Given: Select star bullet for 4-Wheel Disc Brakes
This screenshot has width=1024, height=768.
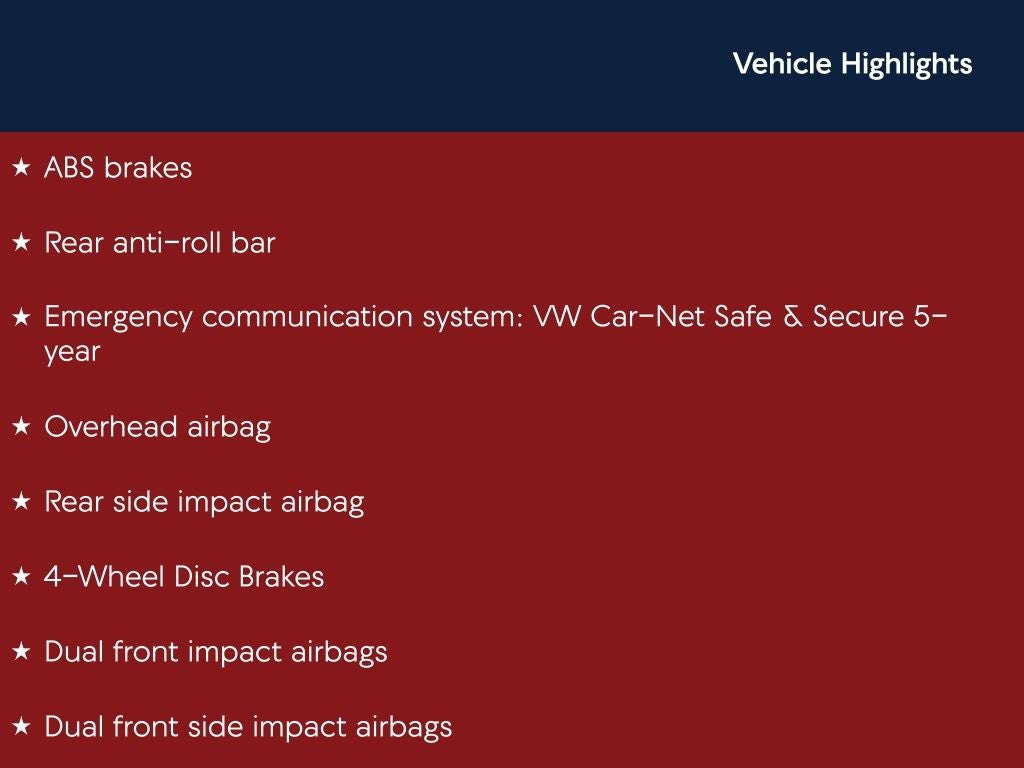Looking at the screenshot, I should [21, 577].
